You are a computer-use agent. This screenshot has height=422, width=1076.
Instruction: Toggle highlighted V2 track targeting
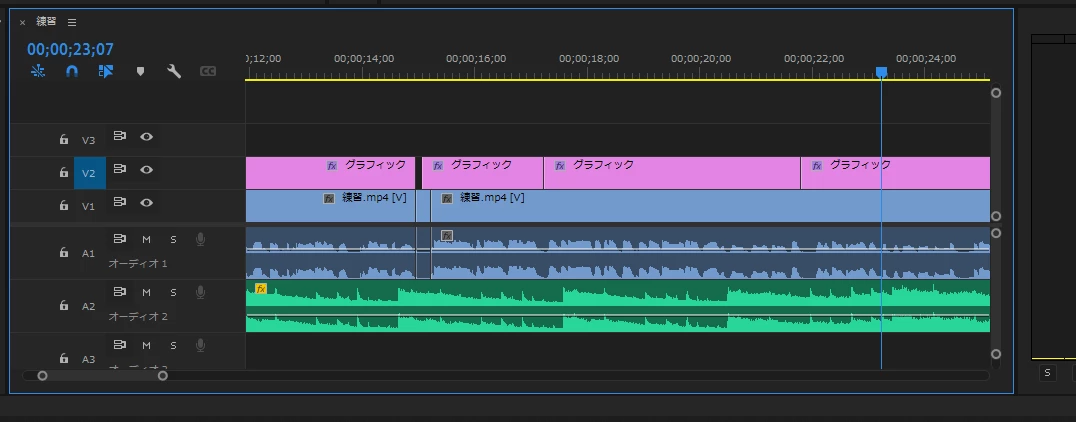pos(90,173)
